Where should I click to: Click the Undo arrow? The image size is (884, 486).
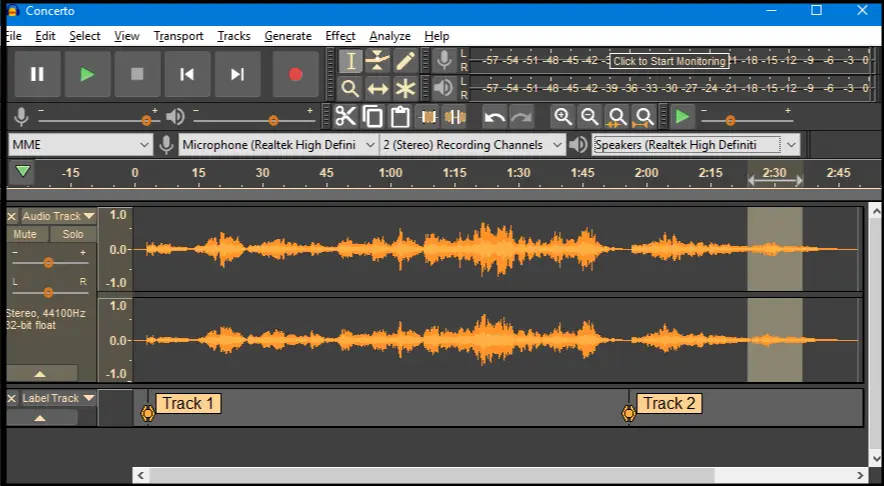click(494, 117)
